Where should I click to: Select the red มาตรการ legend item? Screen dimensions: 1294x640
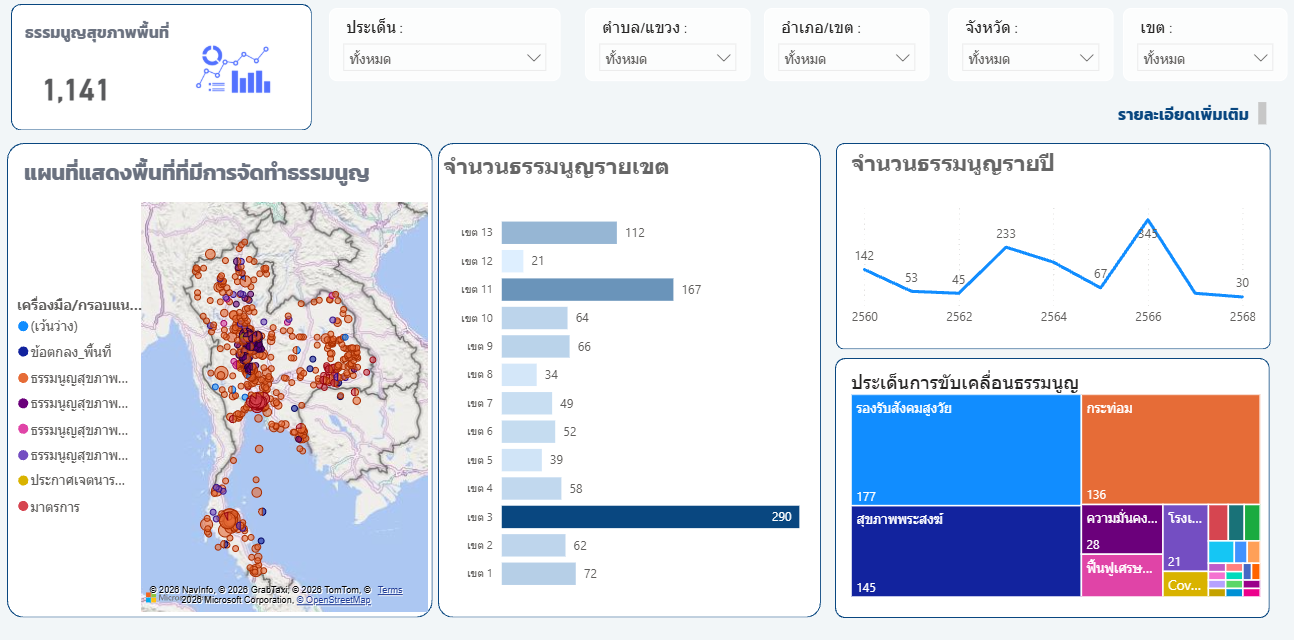click(48, 507)
